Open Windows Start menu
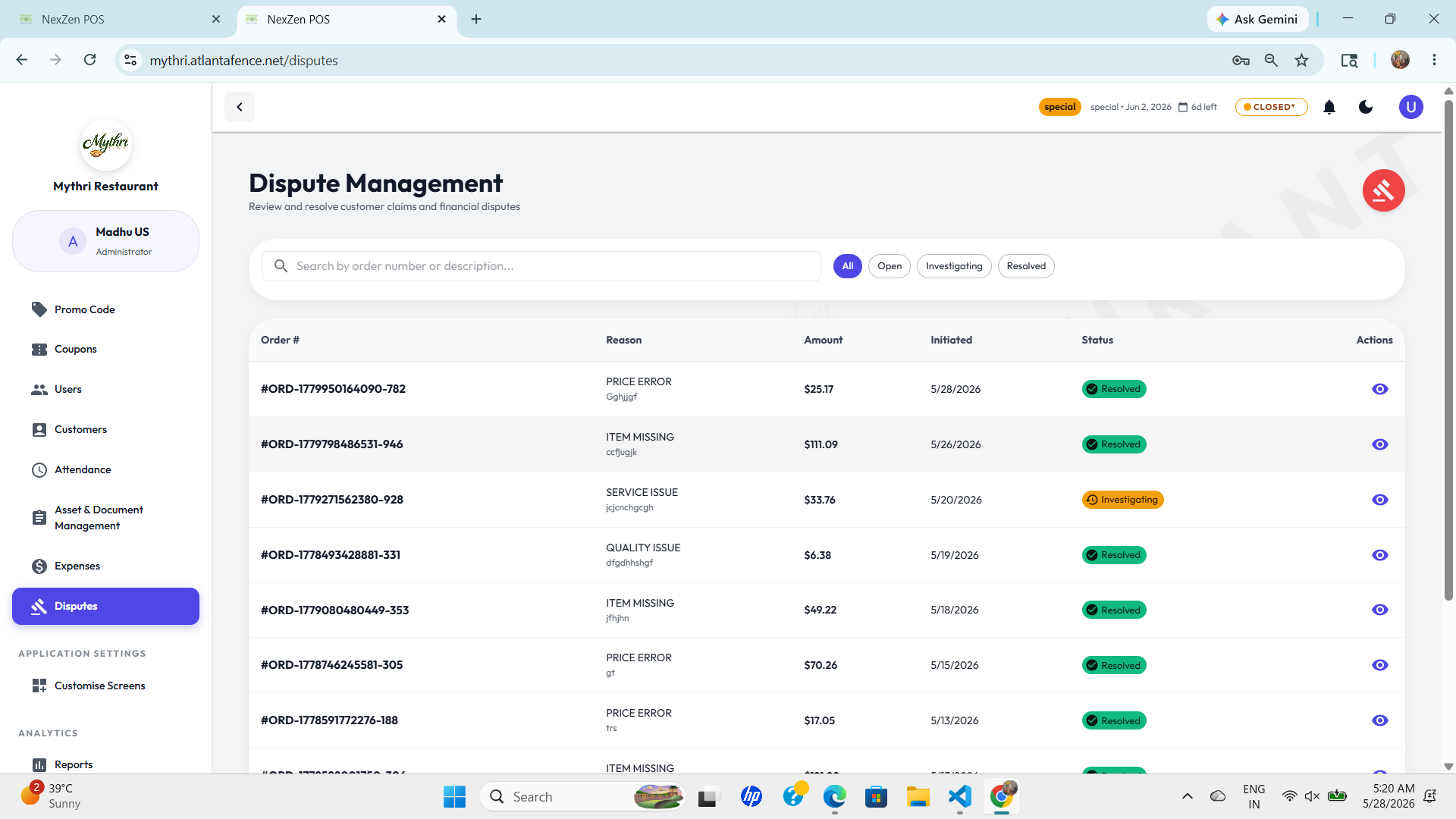Screen dimensions: 1456x819 pos(454,796)
